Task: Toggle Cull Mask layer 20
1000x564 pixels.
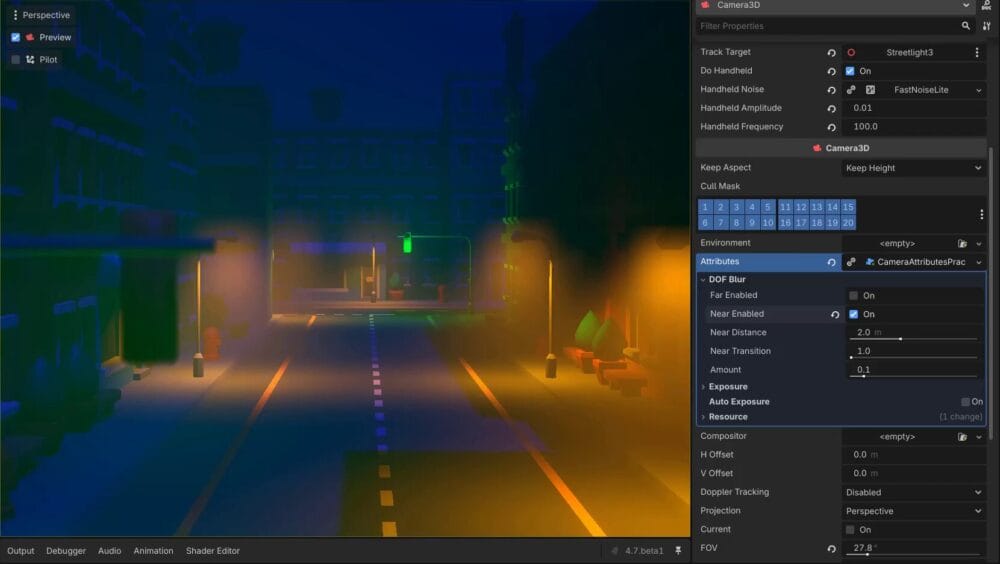Action: [x=848, y=223]
